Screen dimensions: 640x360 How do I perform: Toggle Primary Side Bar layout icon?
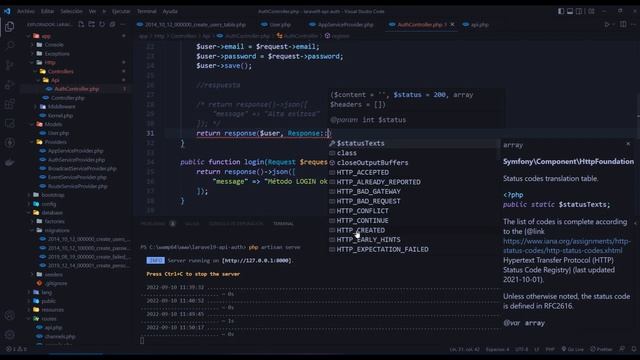pos(561,11)
